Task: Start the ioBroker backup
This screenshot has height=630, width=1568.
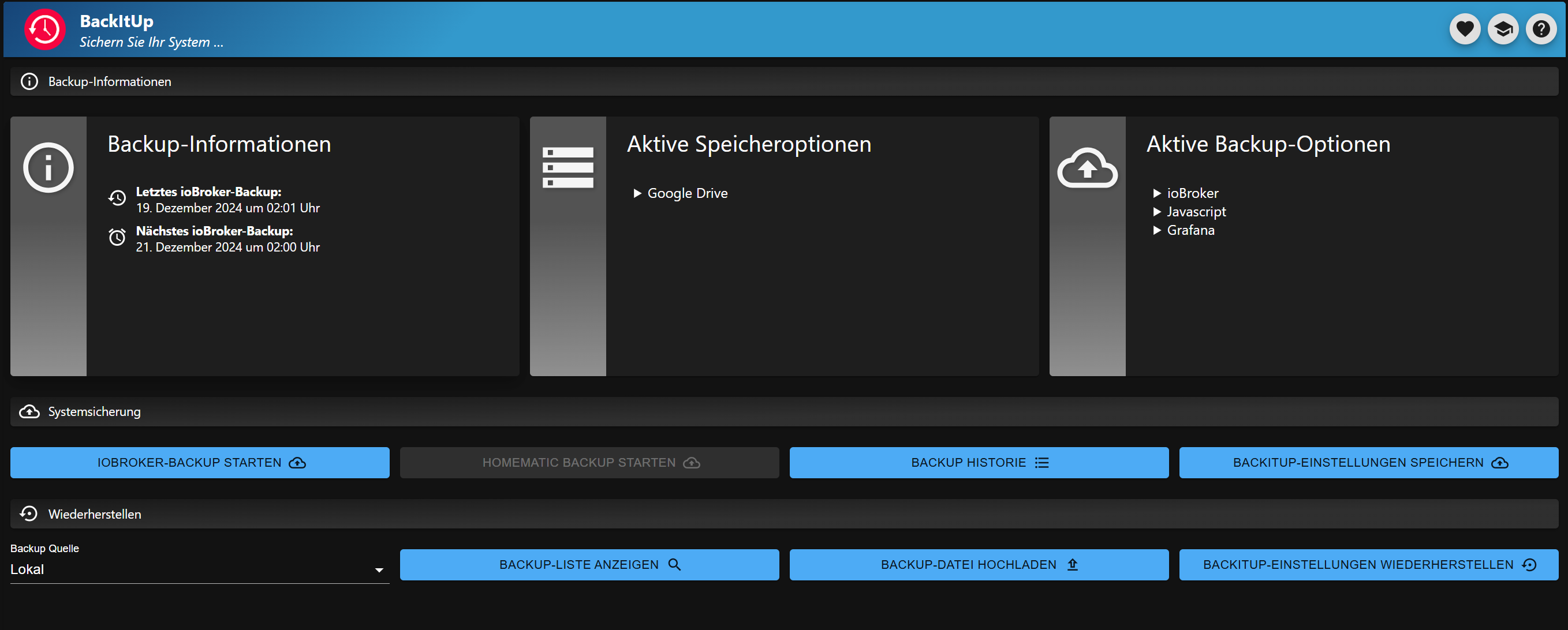Action: pos(200,462)
